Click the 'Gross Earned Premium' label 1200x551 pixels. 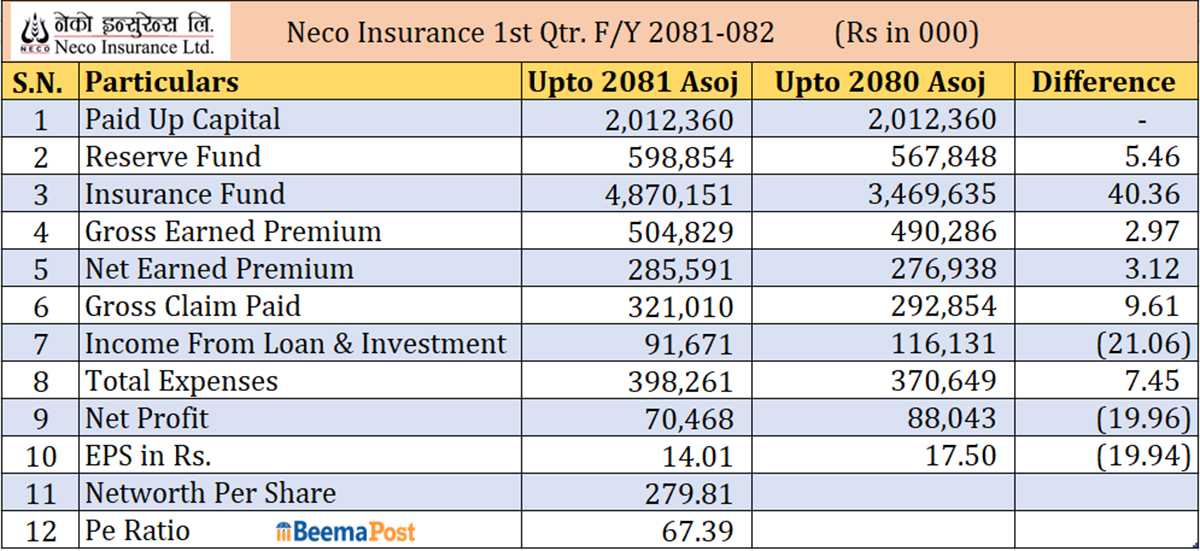coord(233,232)
